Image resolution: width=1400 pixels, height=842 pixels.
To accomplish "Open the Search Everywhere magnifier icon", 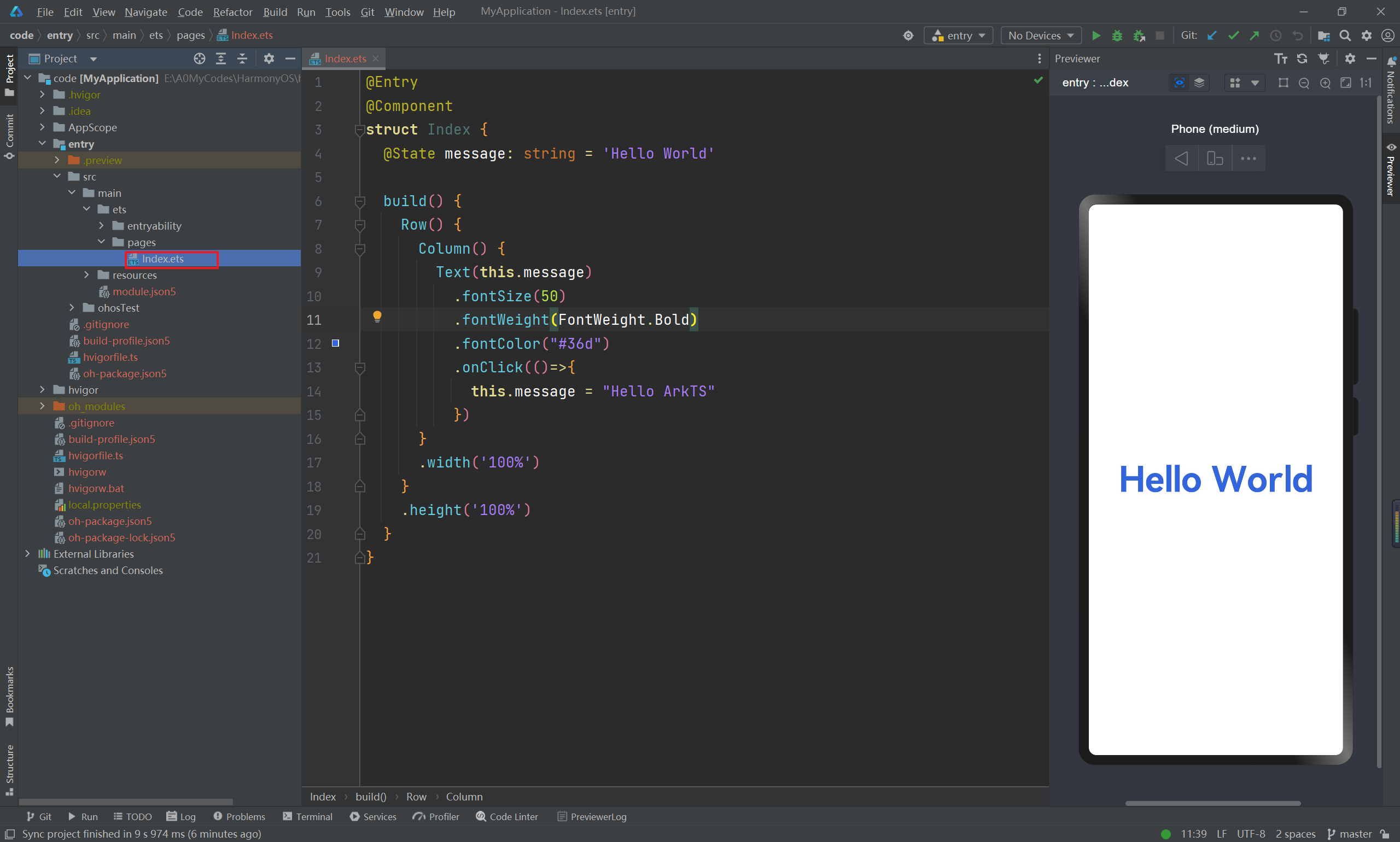I will pos(1345,36).
